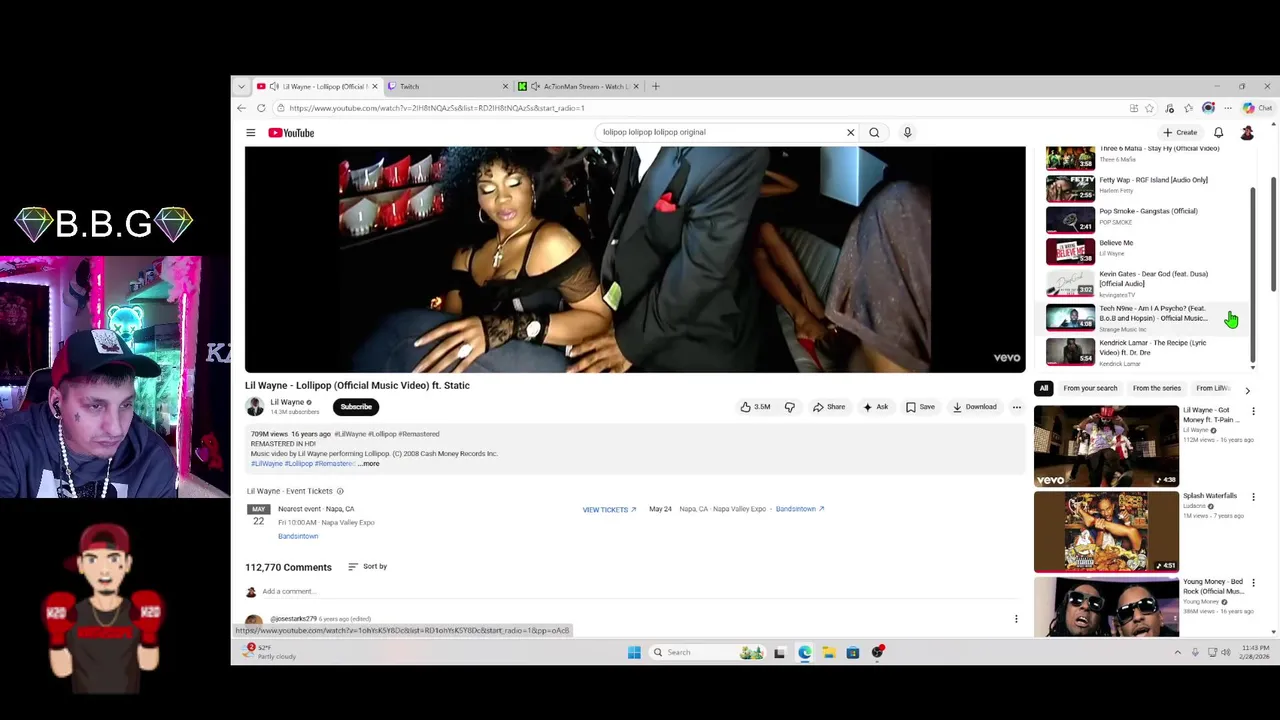The image size is (1280, 720).
Task: Go back in the browser
Action: 242,108
